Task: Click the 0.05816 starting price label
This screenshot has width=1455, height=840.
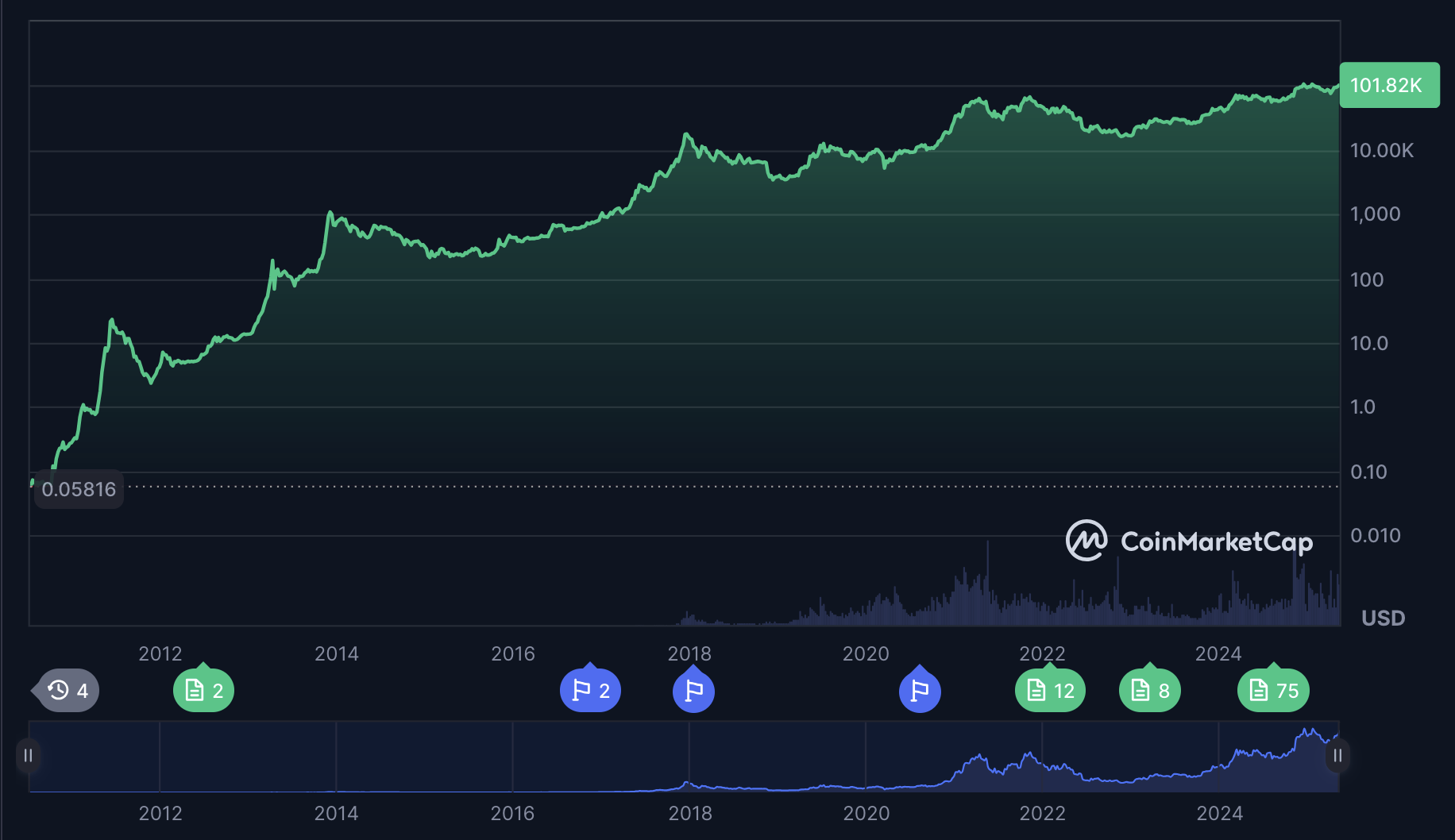Action: pyautogui.click(x=79, y=489)
